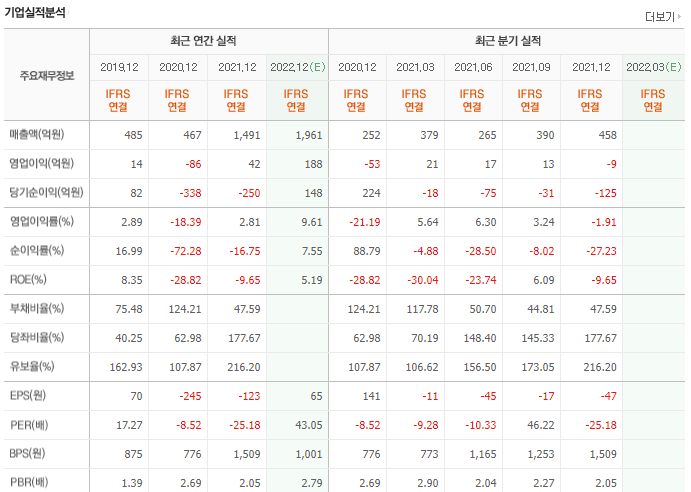Screen dimensions: 691x492
Task: Select the quick ratio value 40.25
Action: [129, 338]
